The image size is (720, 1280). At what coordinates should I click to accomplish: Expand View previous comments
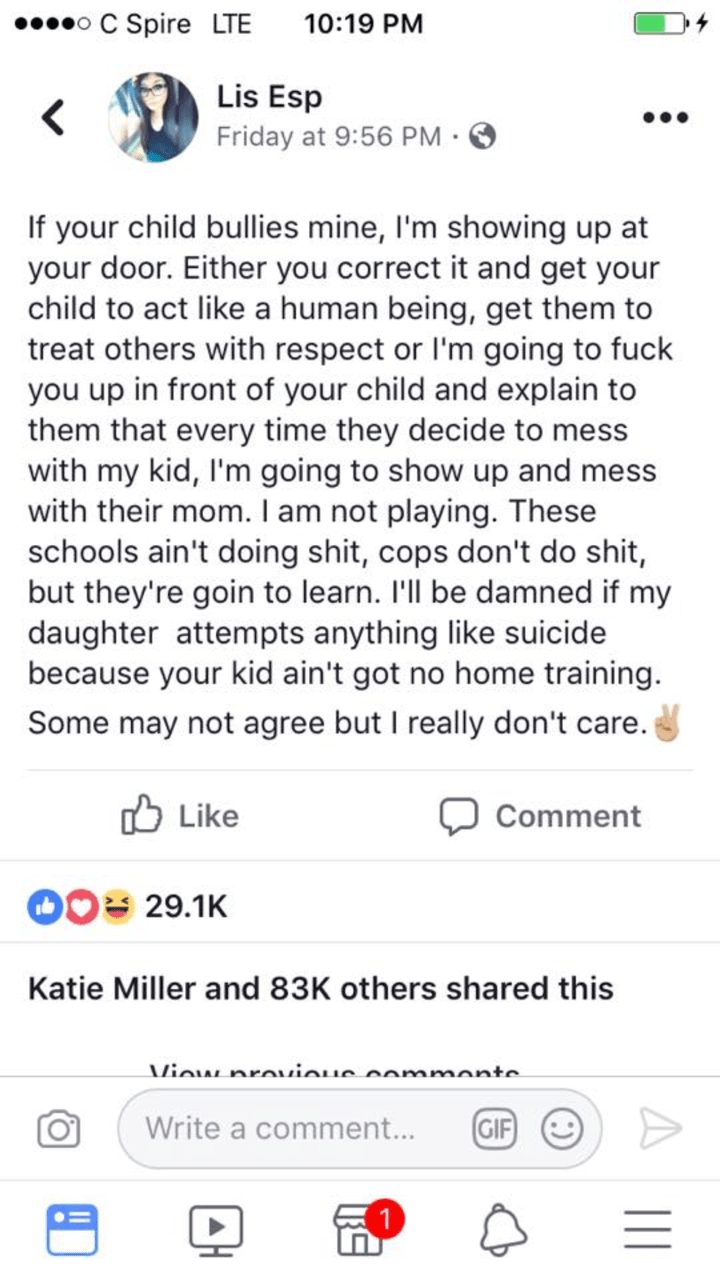coord(334,1068)
